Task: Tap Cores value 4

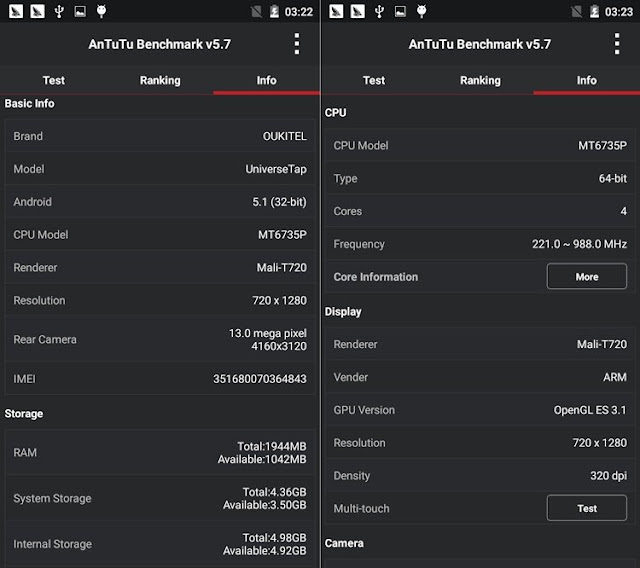Action: point(624,211)
